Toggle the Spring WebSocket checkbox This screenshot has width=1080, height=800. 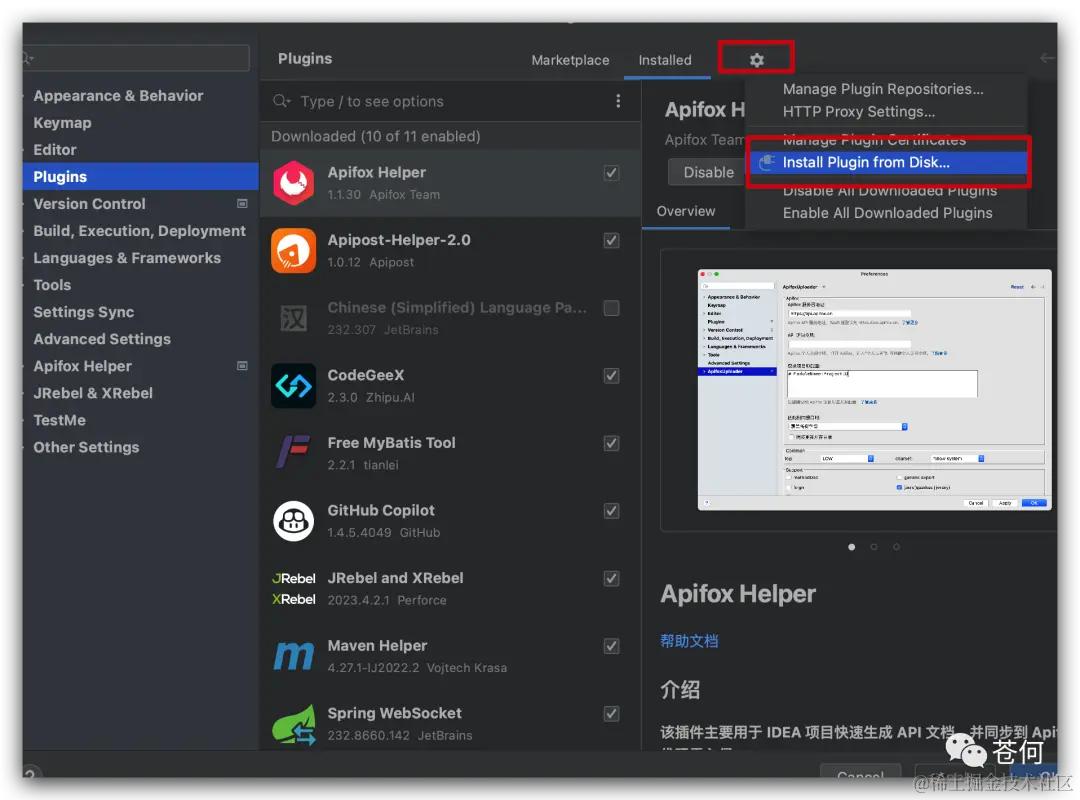pyautogui.click(x=611, y=713)
